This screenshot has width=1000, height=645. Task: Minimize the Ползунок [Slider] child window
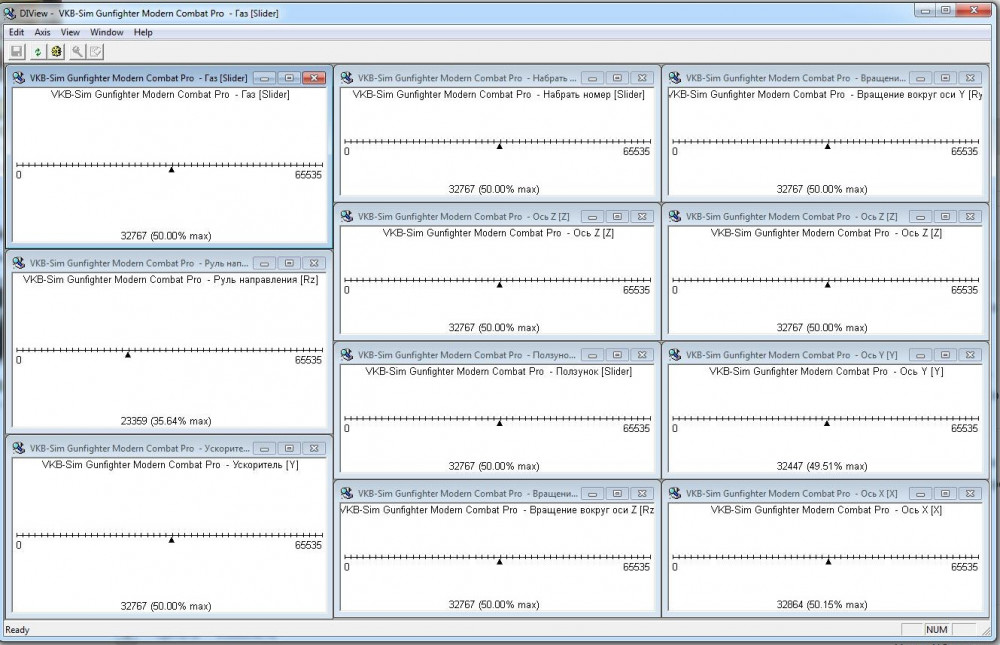click(591, 355)
